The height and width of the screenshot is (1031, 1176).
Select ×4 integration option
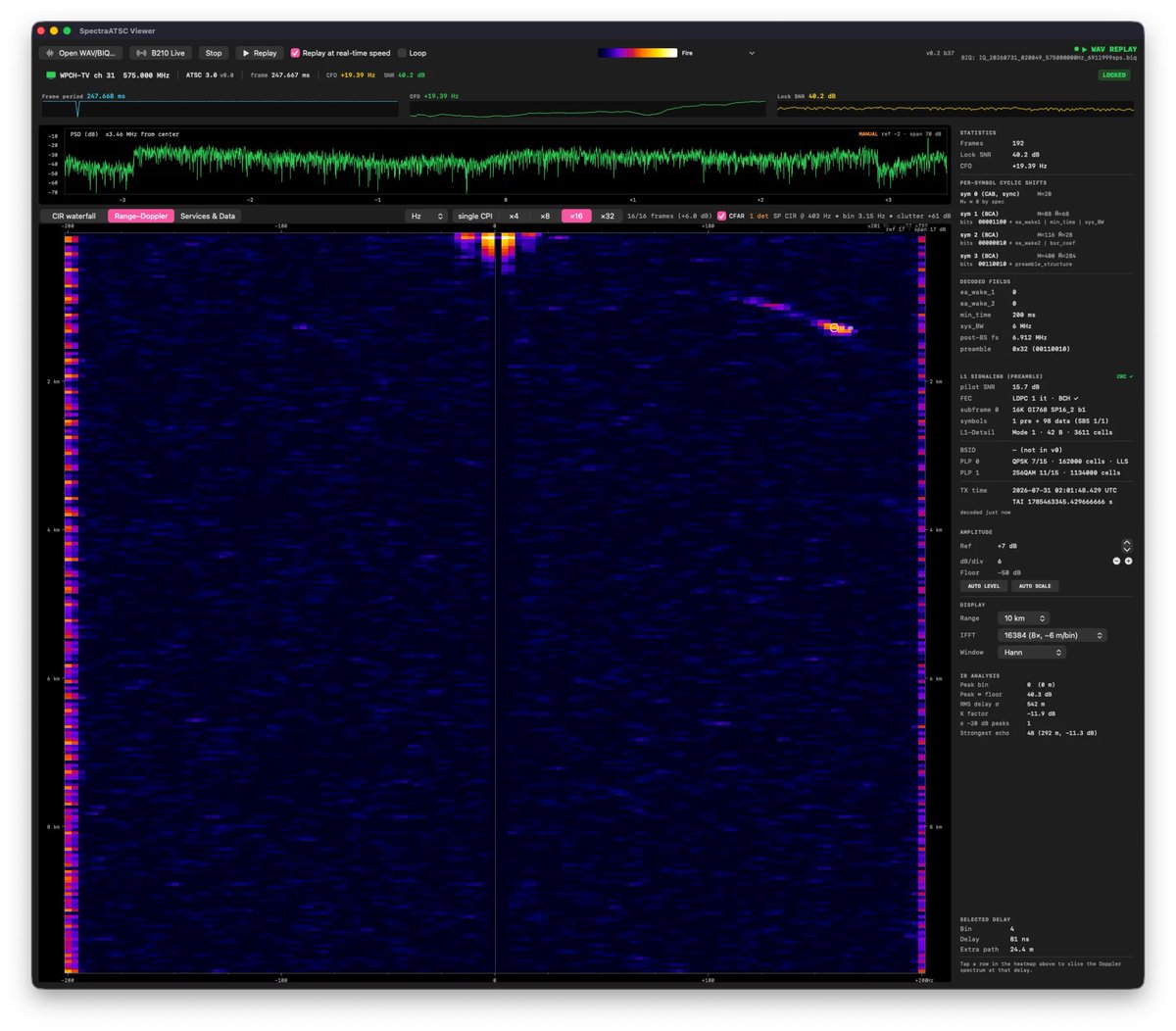[x=514, y=216]
